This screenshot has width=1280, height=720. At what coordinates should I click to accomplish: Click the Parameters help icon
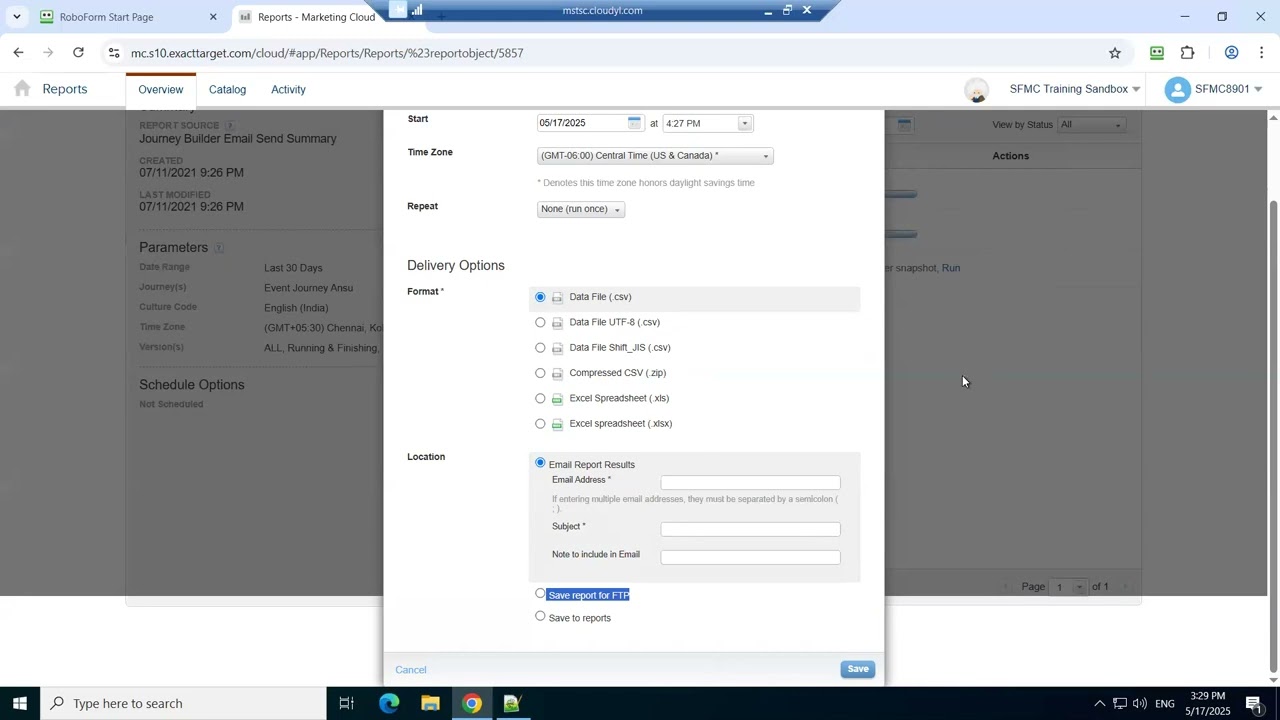(219, 248)
